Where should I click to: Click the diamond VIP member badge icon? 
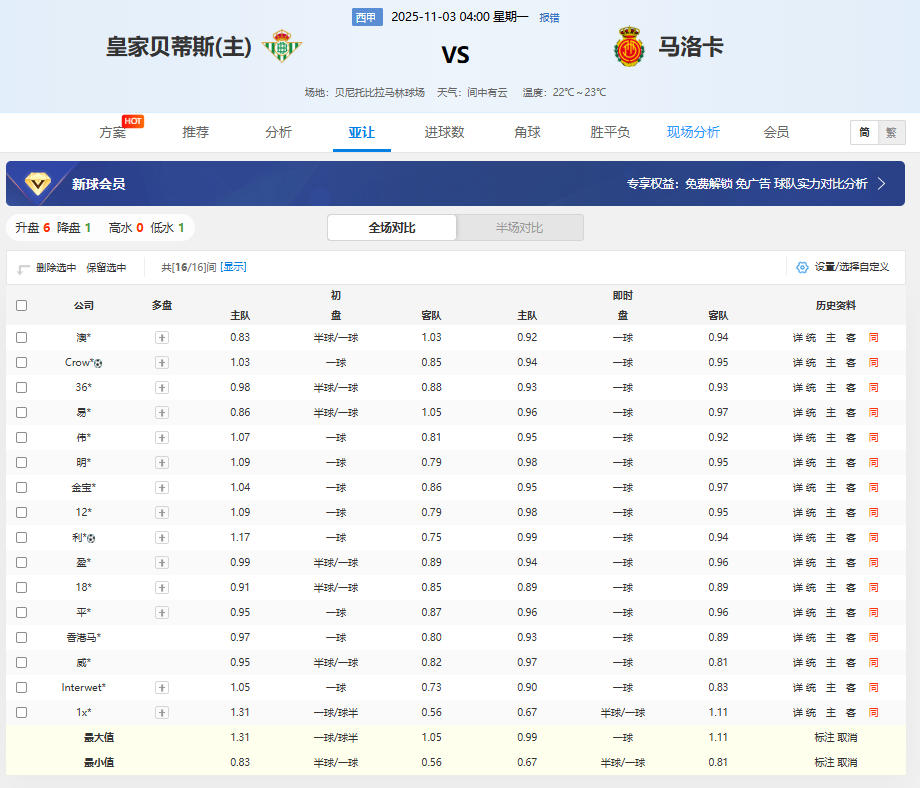pyautogui.click(x=40, y=184)
